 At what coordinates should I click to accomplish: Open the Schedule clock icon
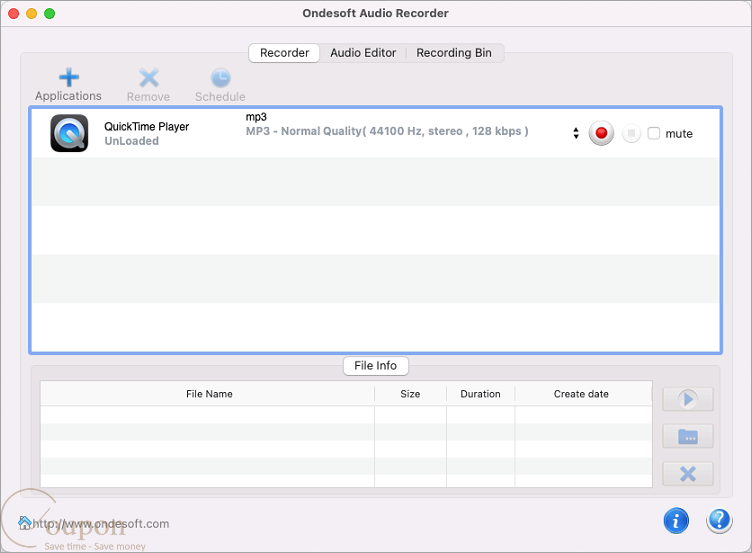[x=221, y=78]
